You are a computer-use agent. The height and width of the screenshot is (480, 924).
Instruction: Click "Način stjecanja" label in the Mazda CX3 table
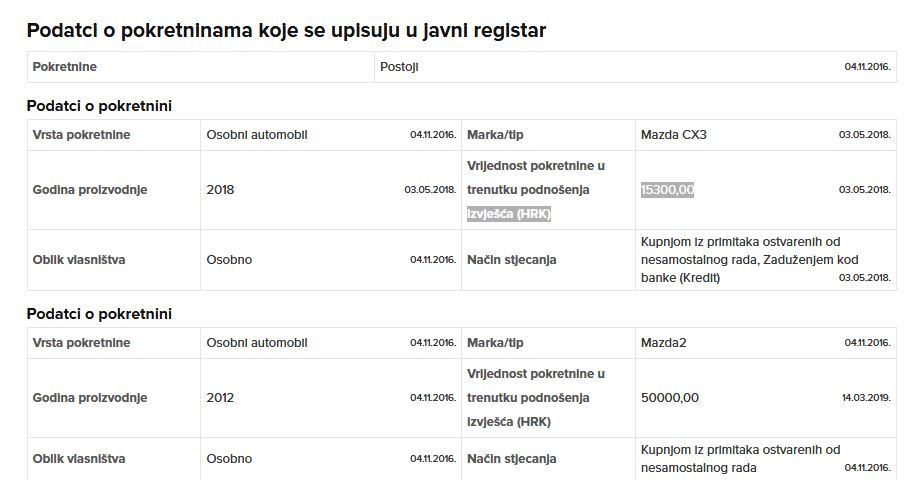[511, 260]
